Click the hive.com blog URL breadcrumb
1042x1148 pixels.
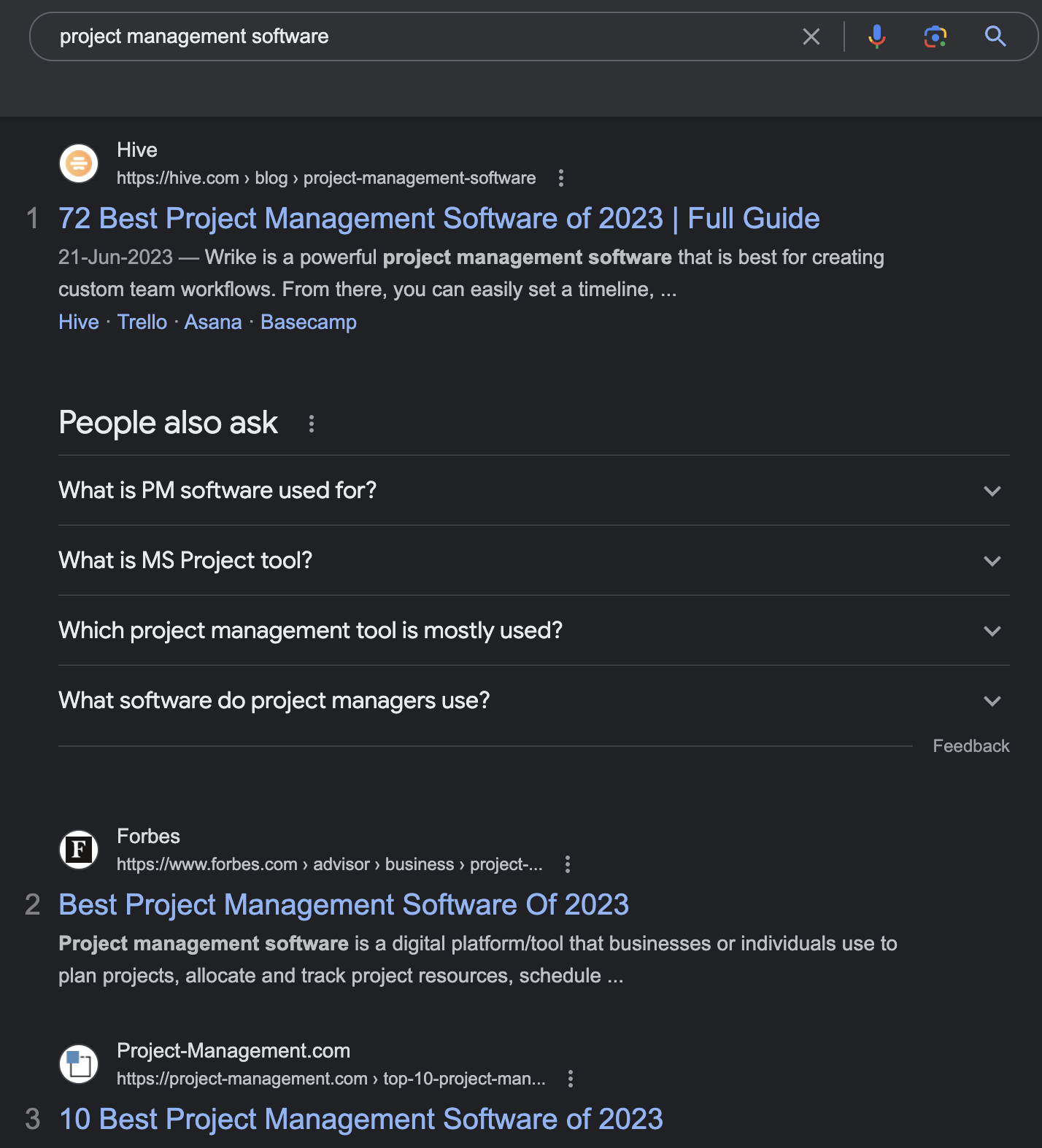click(326, 178)
